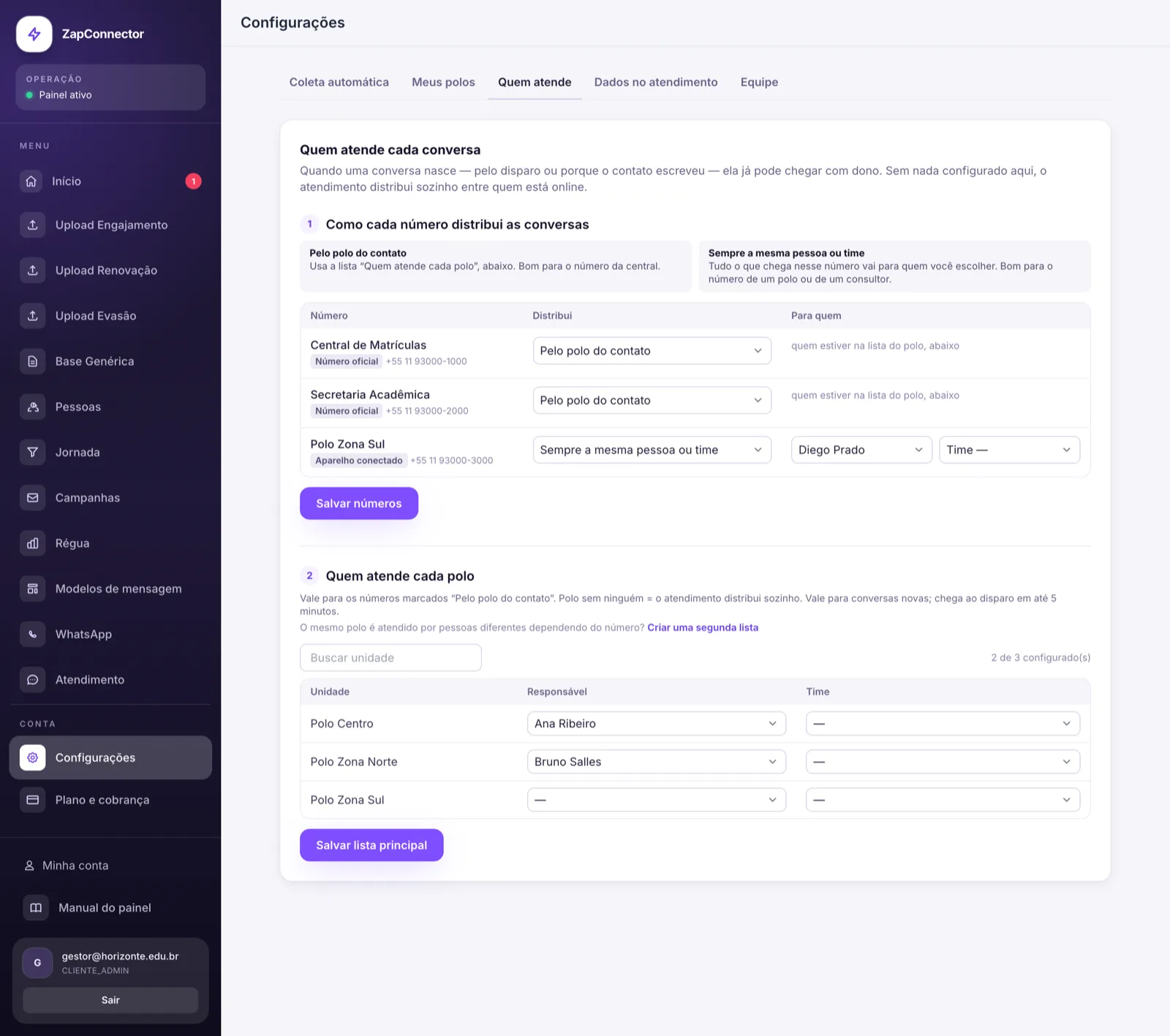1170x1036 pixels.
Task: Click the Salvar lista principal button
Action: [371, 845]
